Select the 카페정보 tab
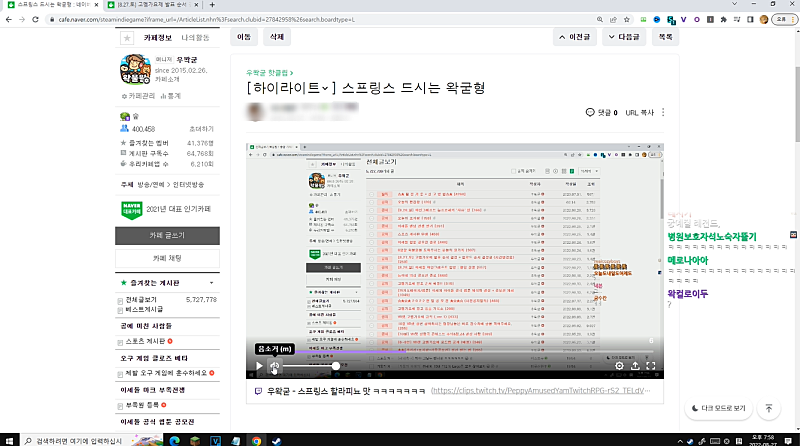Image resolution: width=800 pixels, height=446 pixels. pos(159,37)
